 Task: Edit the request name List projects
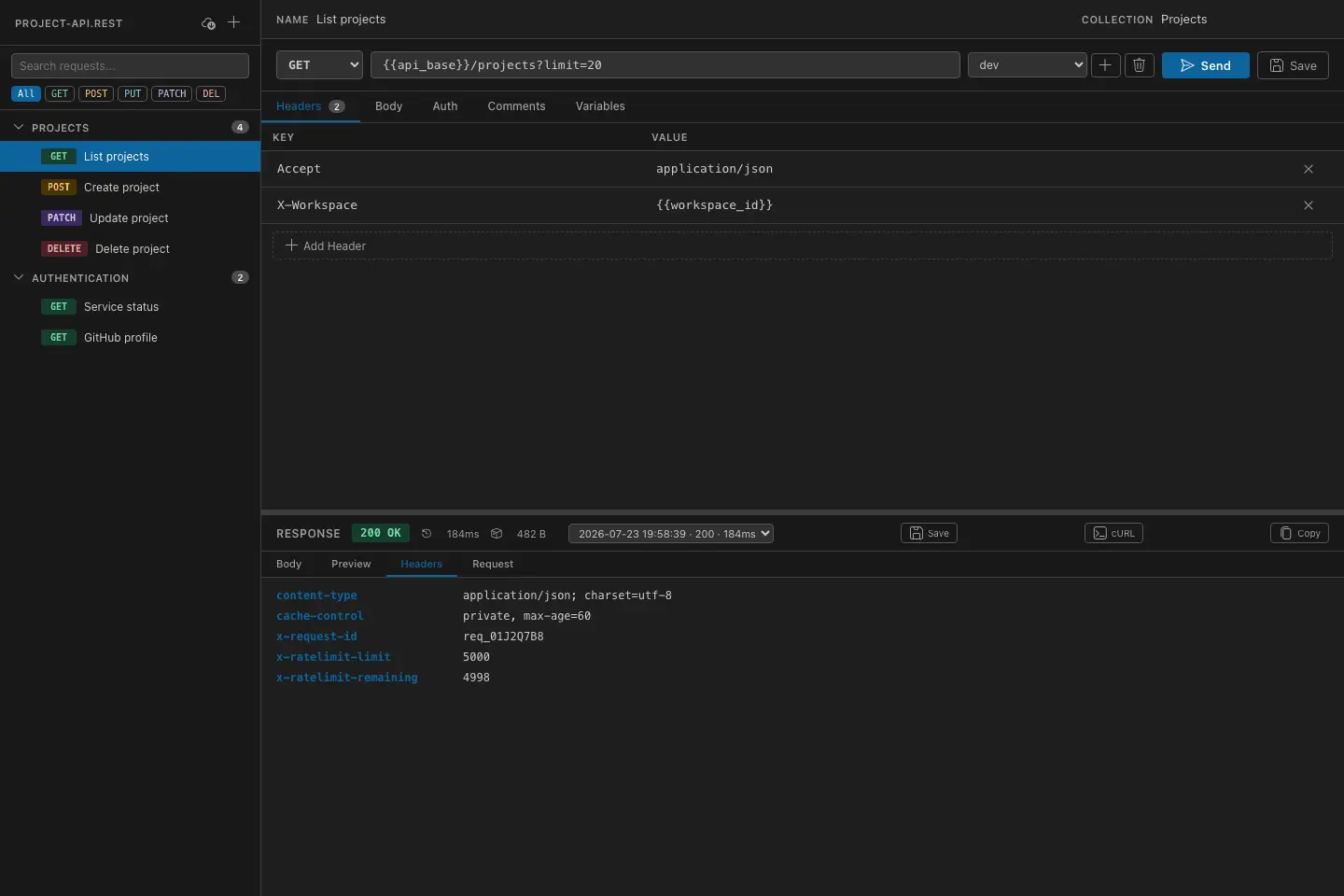pos(351,20)
